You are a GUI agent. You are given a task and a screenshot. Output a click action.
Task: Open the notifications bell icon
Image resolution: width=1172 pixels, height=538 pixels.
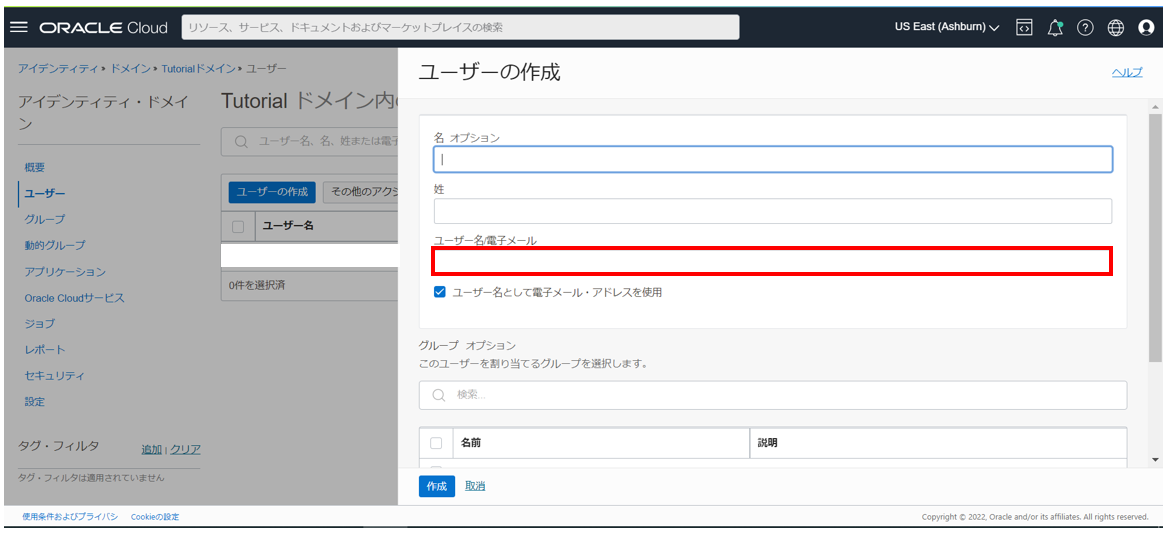pos(1054,27)
